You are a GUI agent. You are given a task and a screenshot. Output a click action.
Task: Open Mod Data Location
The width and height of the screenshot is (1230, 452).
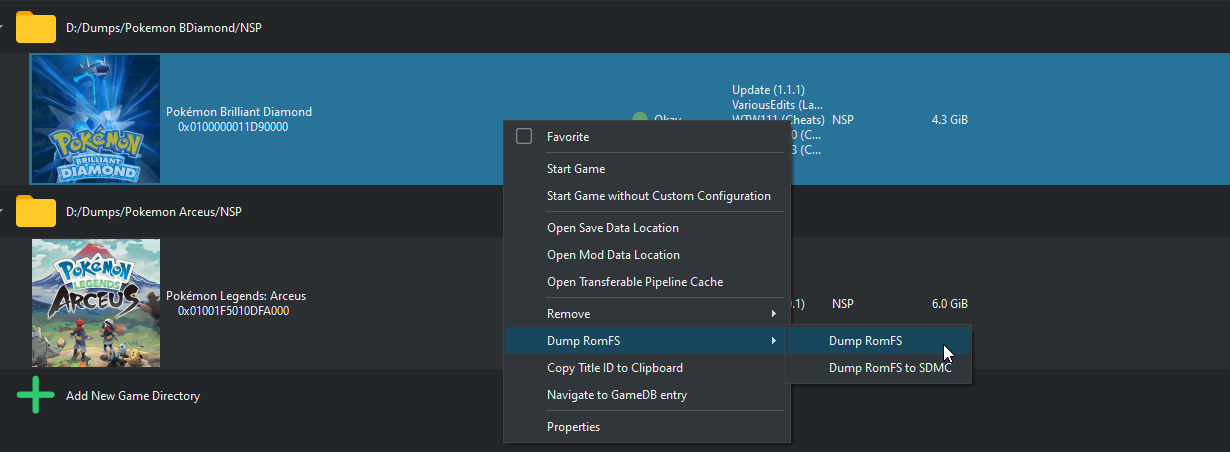click(613, 255)
